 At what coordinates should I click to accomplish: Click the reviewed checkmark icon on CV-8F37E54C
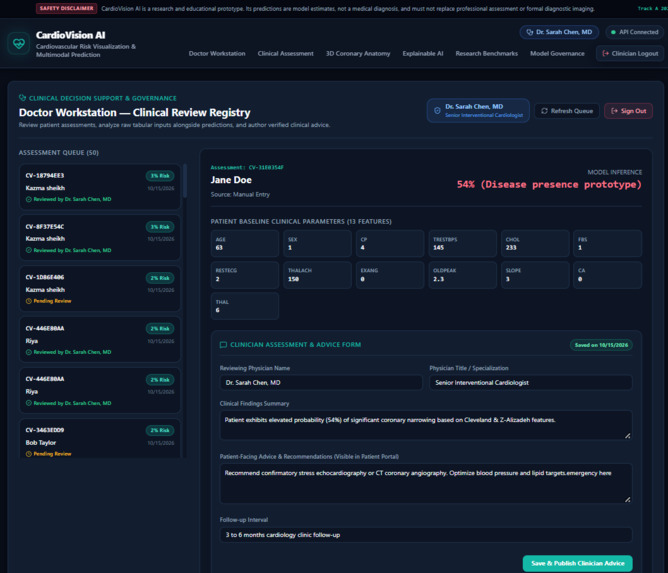pos(29,251)
